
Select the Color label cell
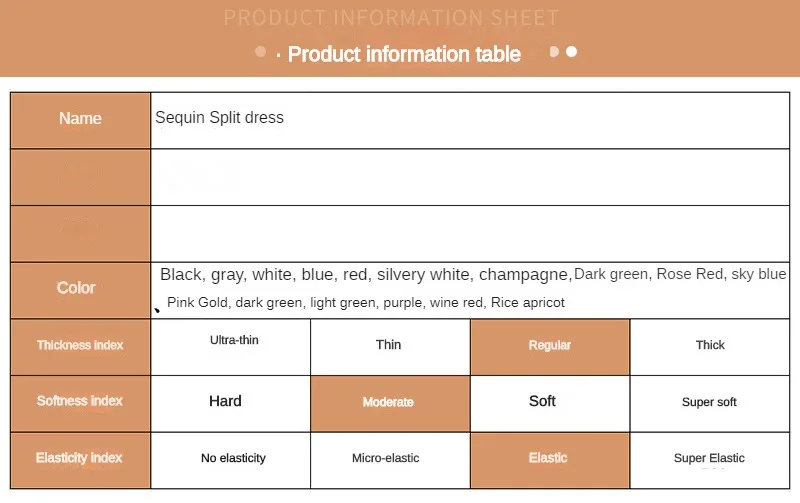(76, 288)
